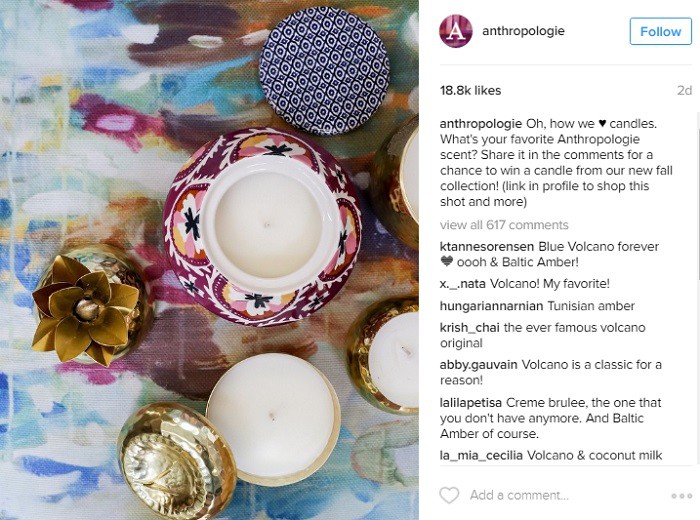The width and height of the screenshot is (700, 520).
Task: Click the abby.gauvain username
Action: pyautogui.click(x=478, y=365)
